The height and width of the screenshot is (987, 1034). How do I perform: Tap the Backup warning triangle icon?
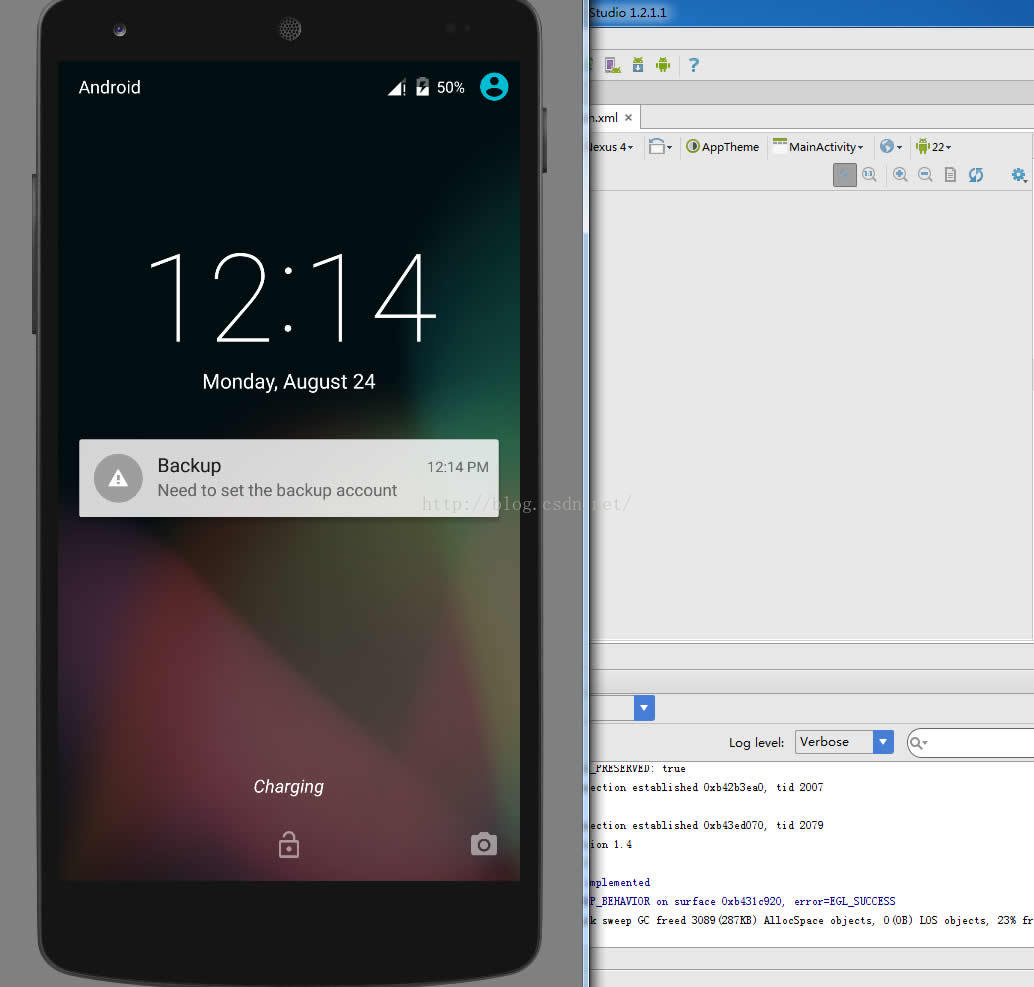[118, 478]
